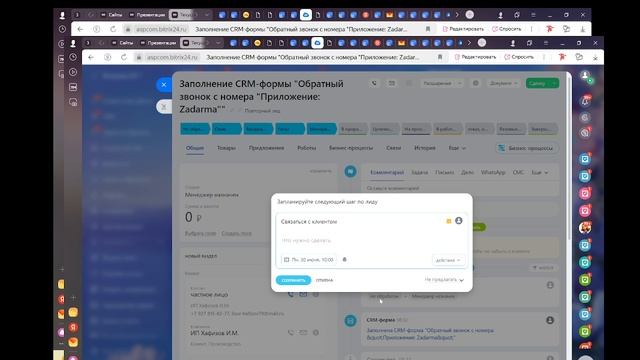Go back in the front browser window

tap(91, 57)
